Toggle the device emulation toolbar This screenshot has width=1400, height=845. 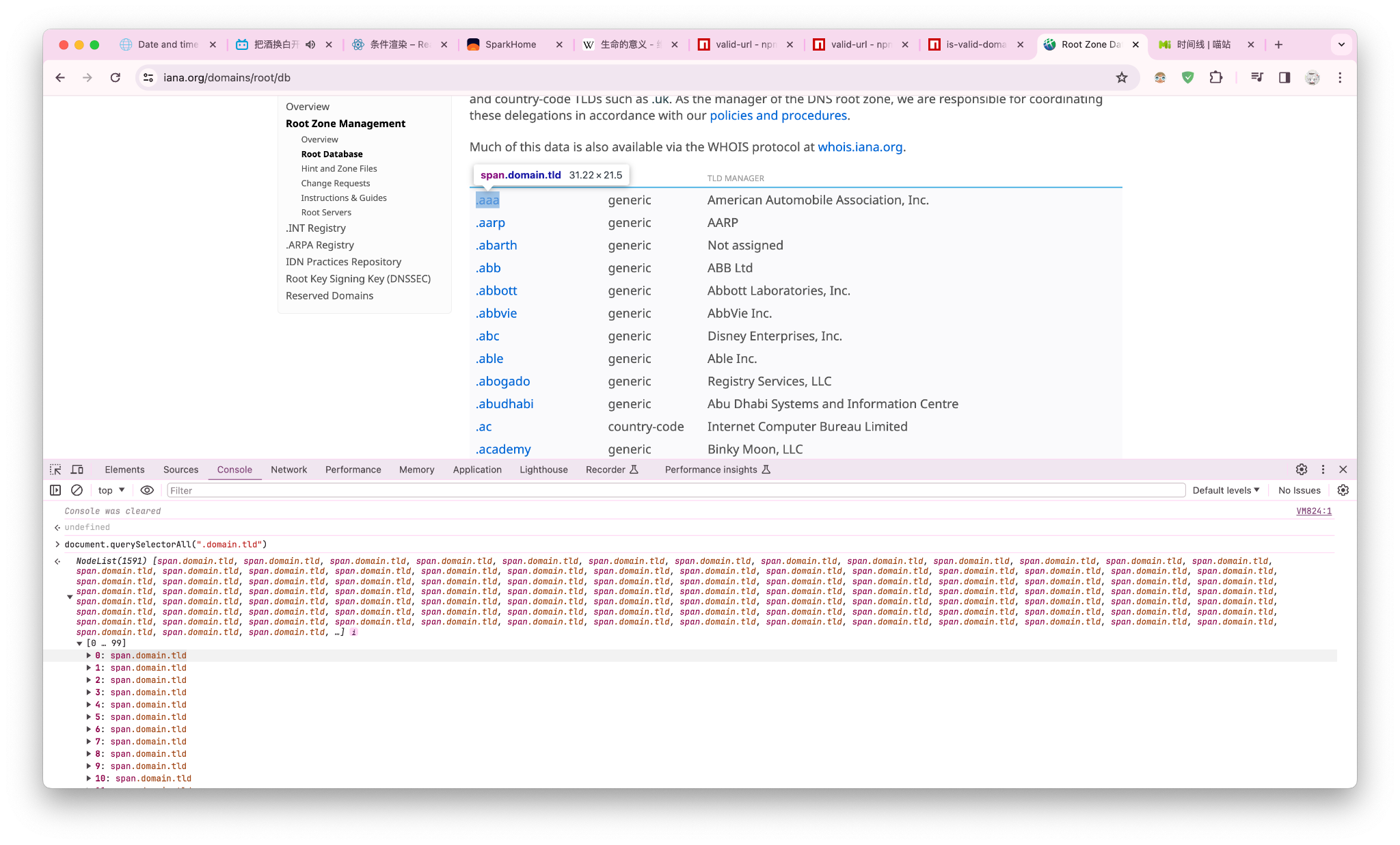coord(77,470)
